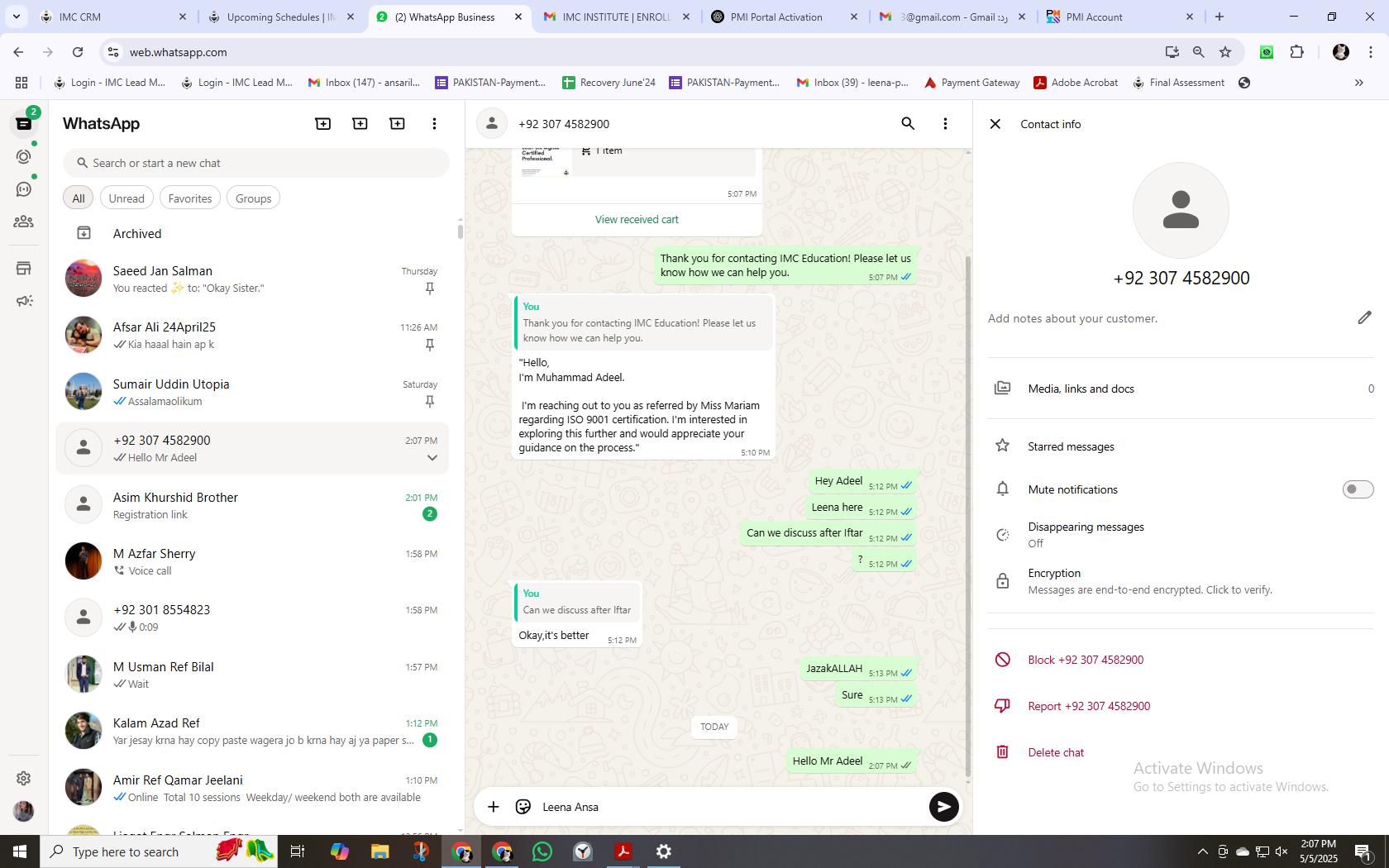The image size is (1389, 868).
Task: Open Media, links and docs
Action: coord(1181,389)
